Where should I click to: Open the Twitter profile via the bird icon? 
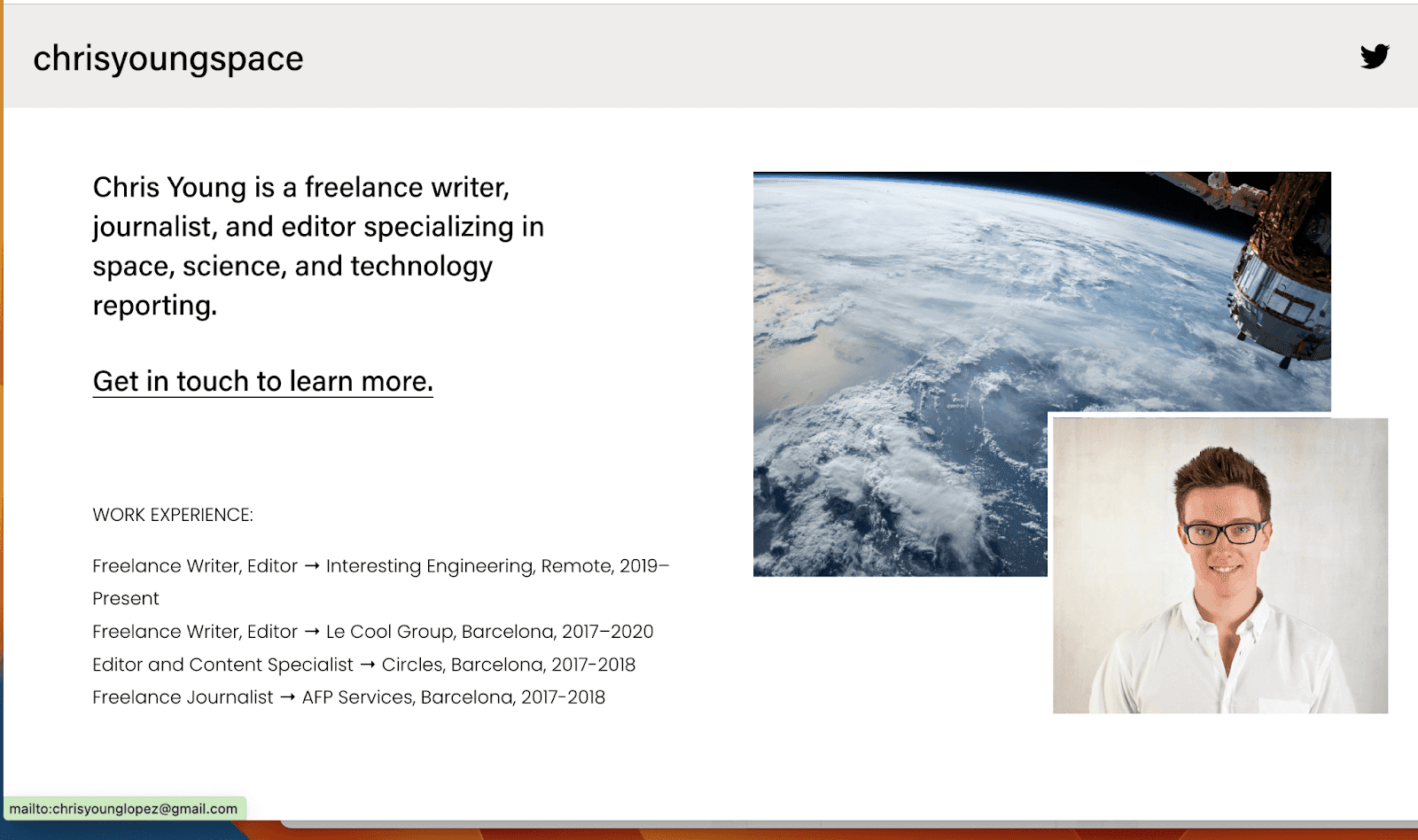tap(1375, 56)
